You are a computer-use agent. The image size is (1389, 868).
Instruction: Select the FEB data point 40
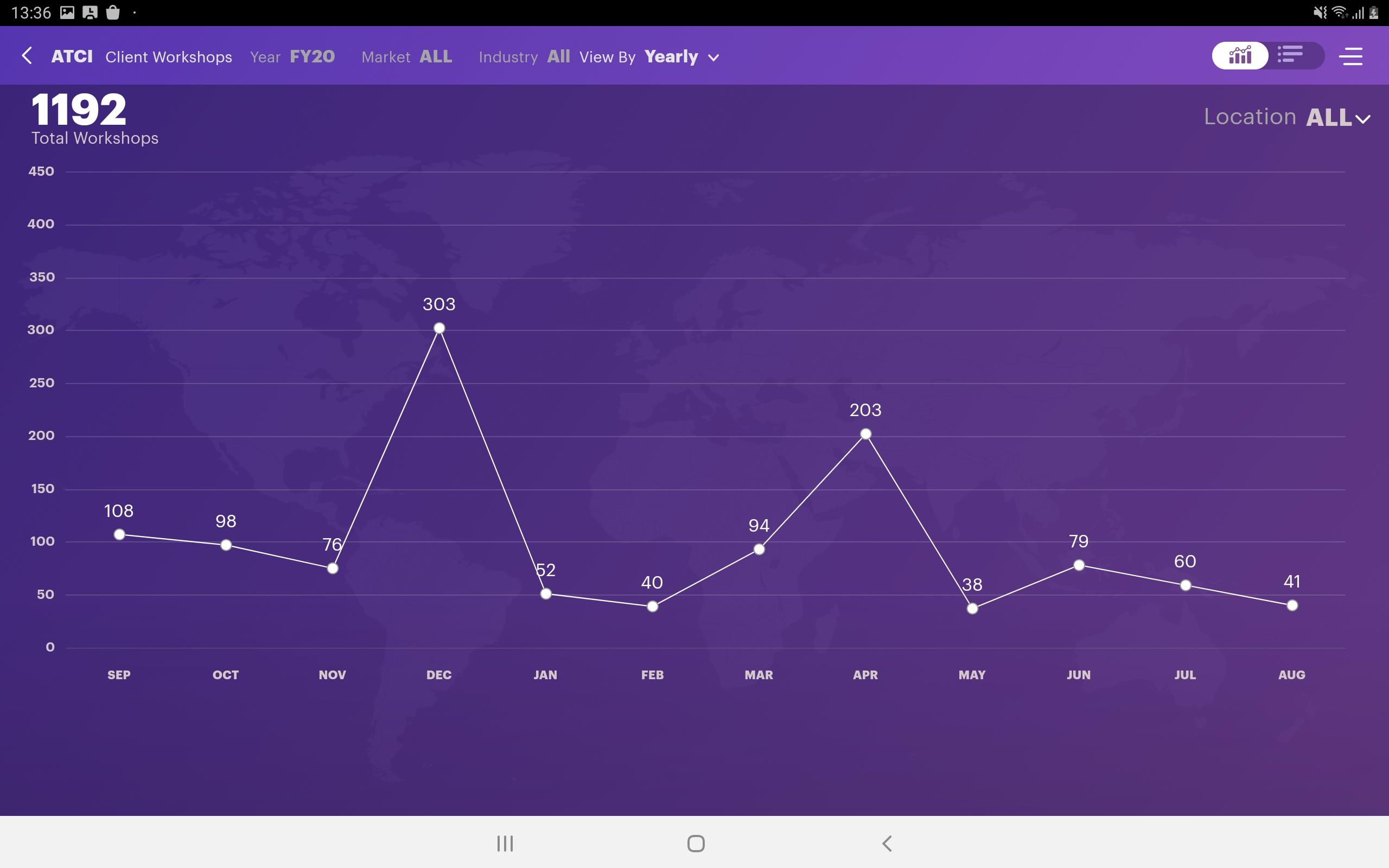[x=652, y=606]
